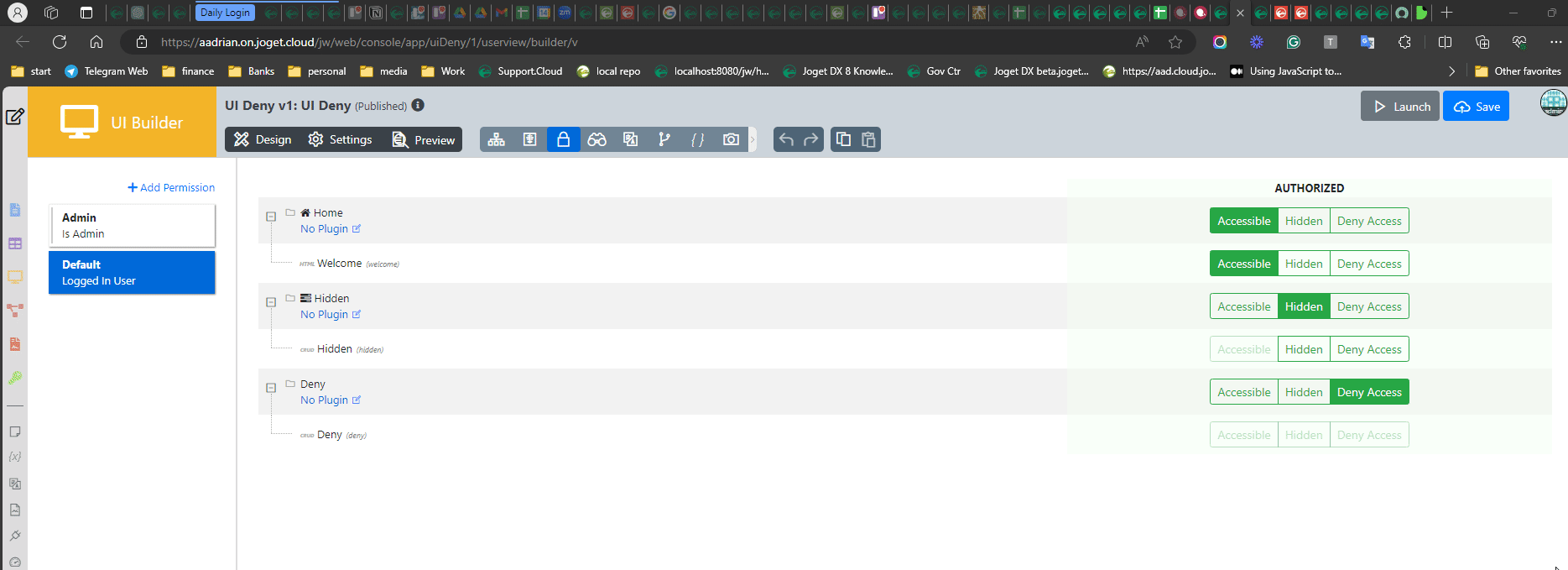Switch to the Settings tab
The image size is (1568, 570).
[340, 139]
